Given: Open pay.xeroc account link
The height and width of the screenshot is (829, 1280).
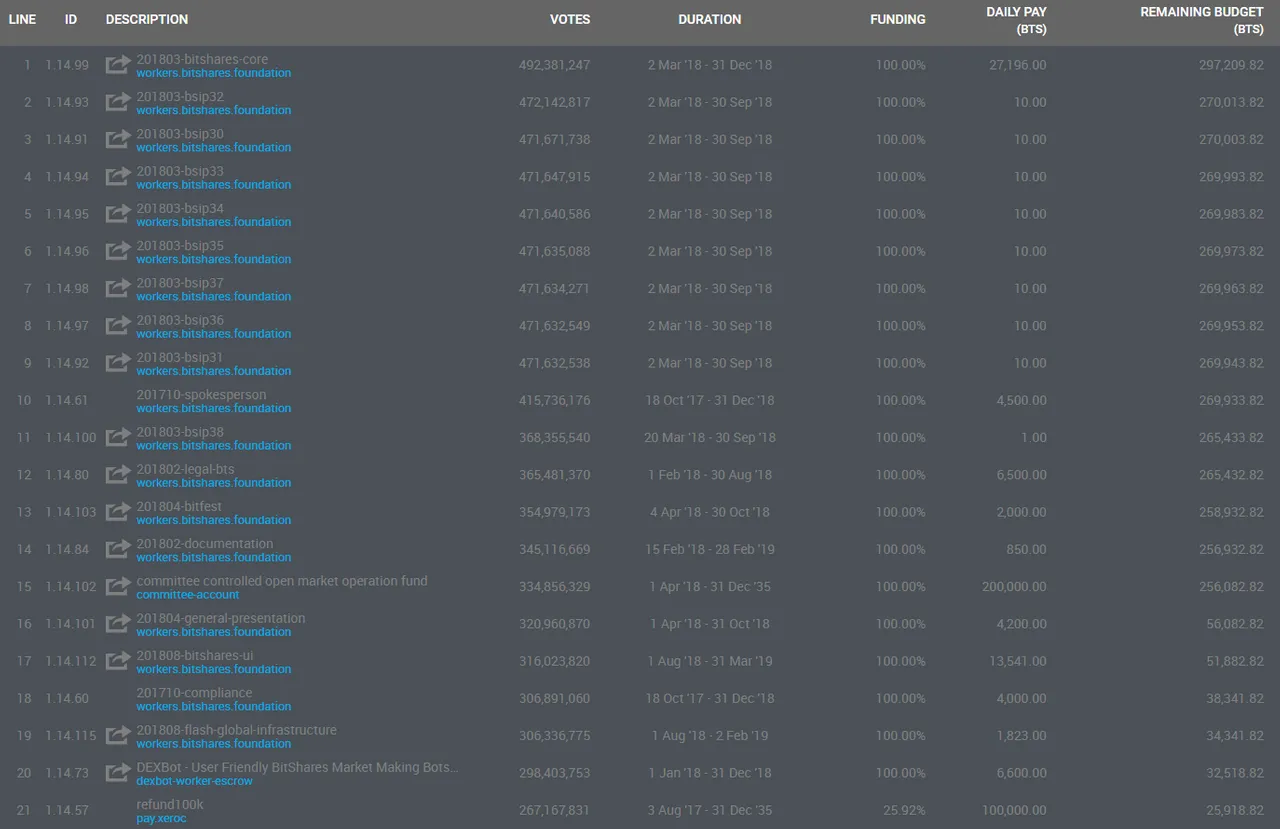Looking at the screenshot, I should [161, 818].
